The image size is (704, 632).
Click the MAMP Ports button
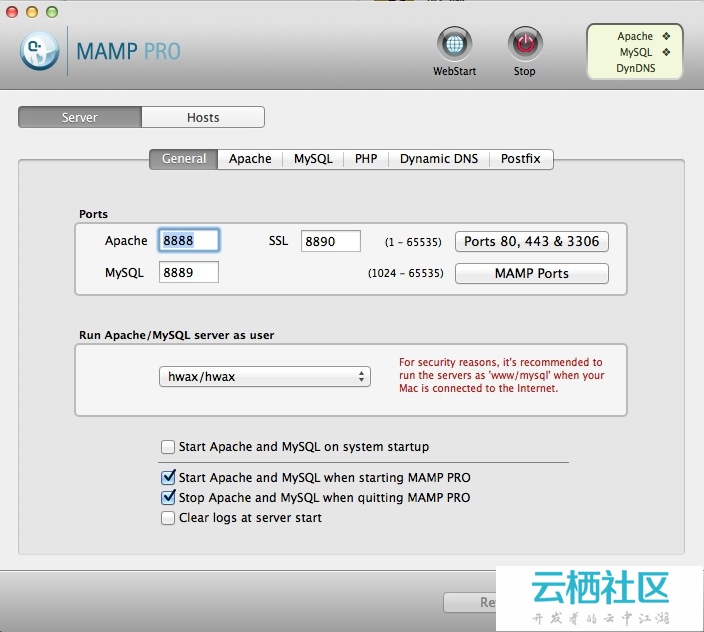(x=532, y=273)
